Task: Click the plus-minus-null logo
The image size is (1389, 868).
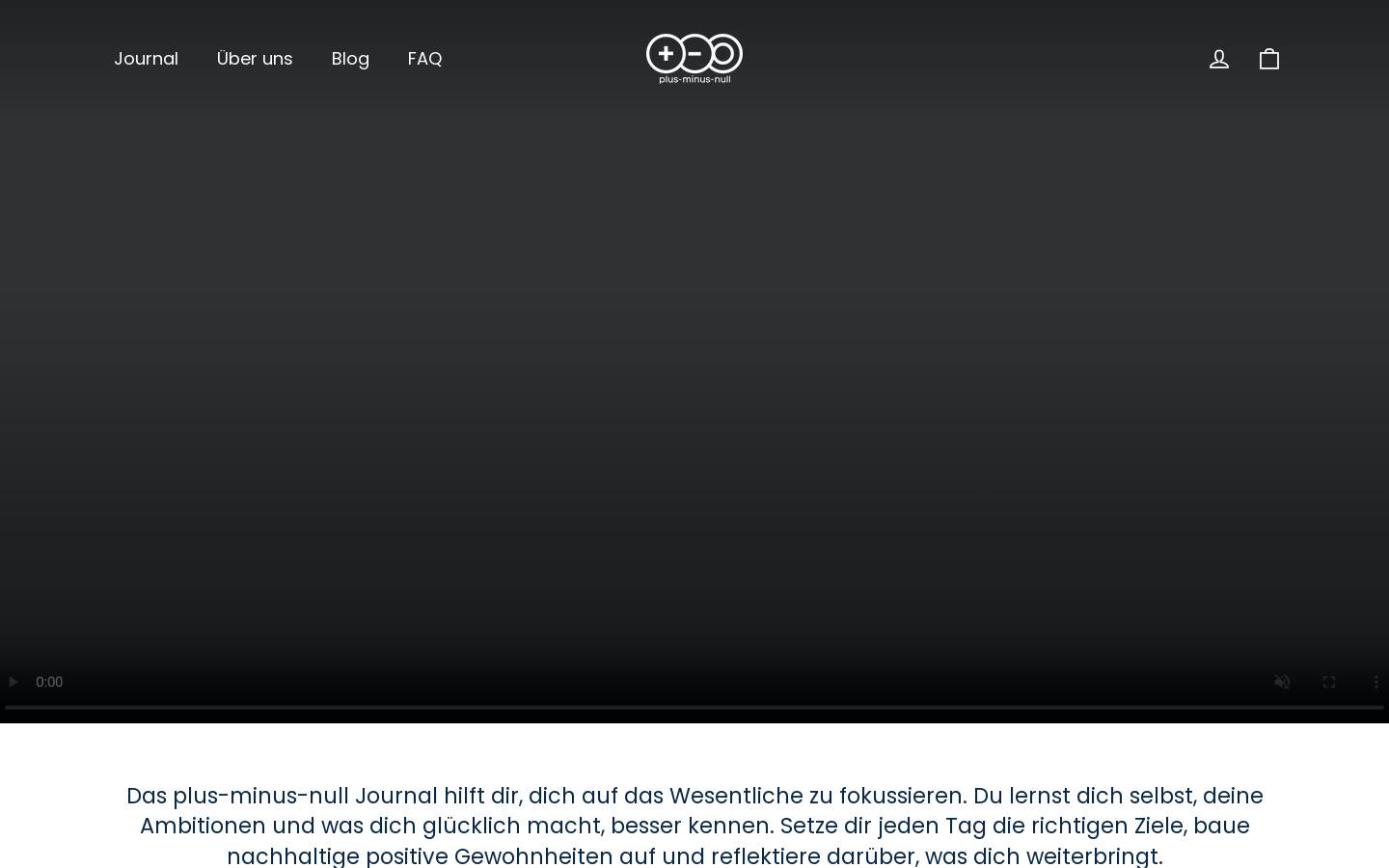Action: click(694, 59)
